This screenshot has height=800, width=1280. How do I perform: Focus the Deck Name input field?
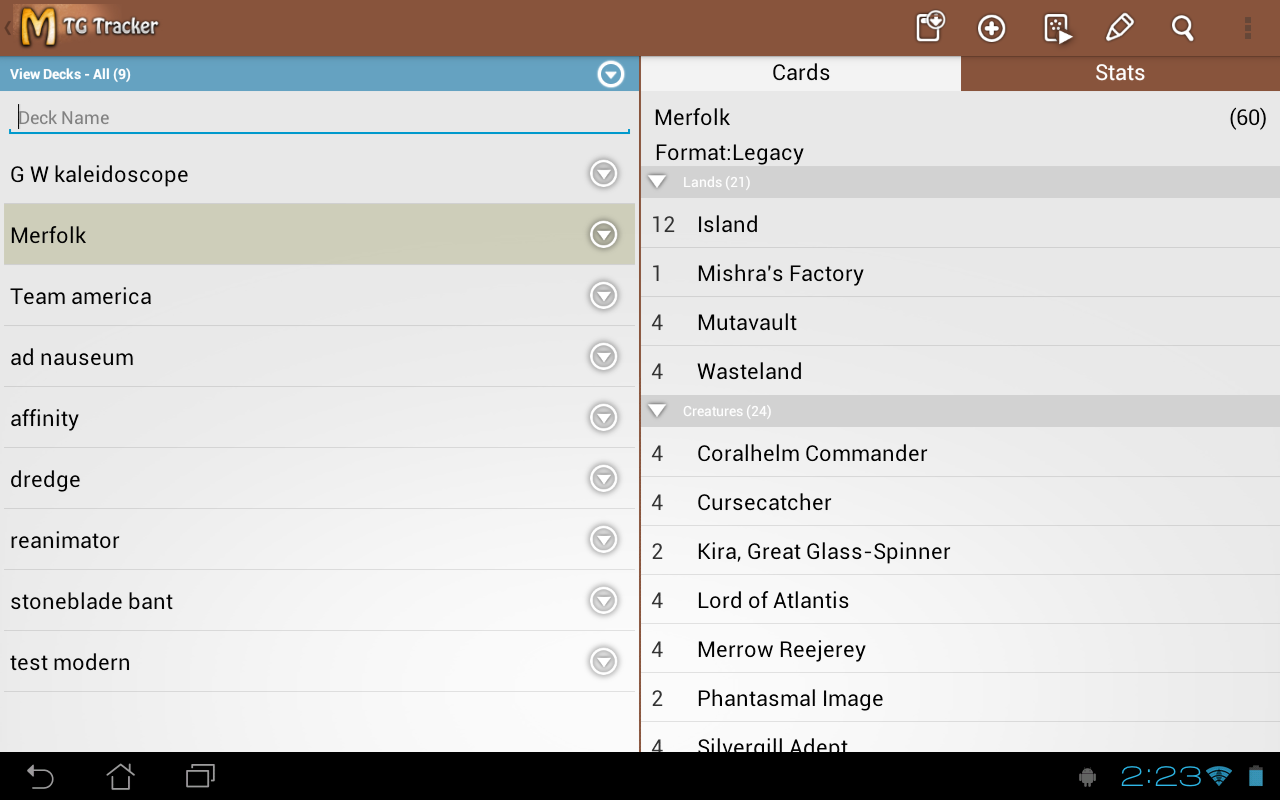[x=320, y=118]
